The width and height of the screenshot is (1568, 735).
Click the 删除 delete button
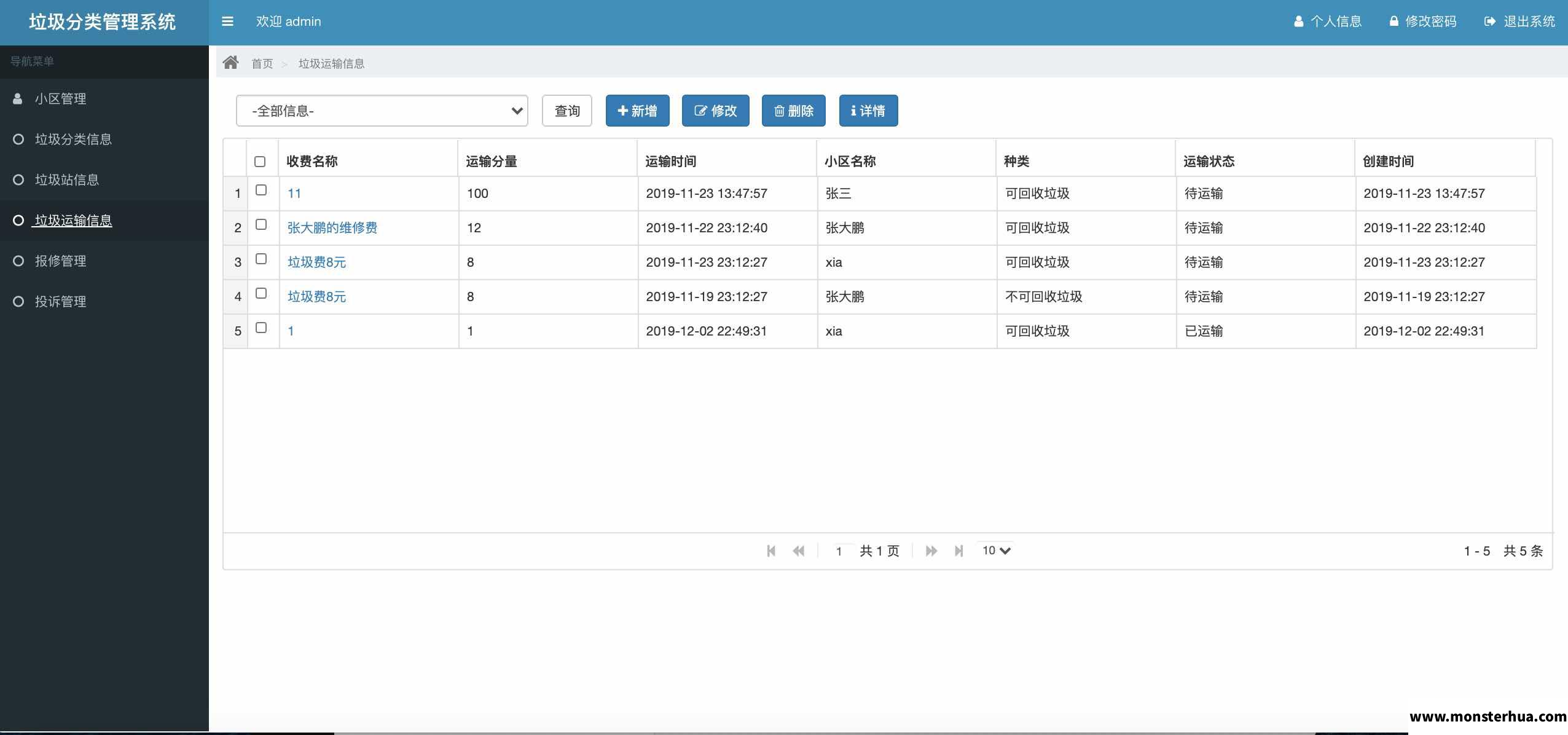794,111
